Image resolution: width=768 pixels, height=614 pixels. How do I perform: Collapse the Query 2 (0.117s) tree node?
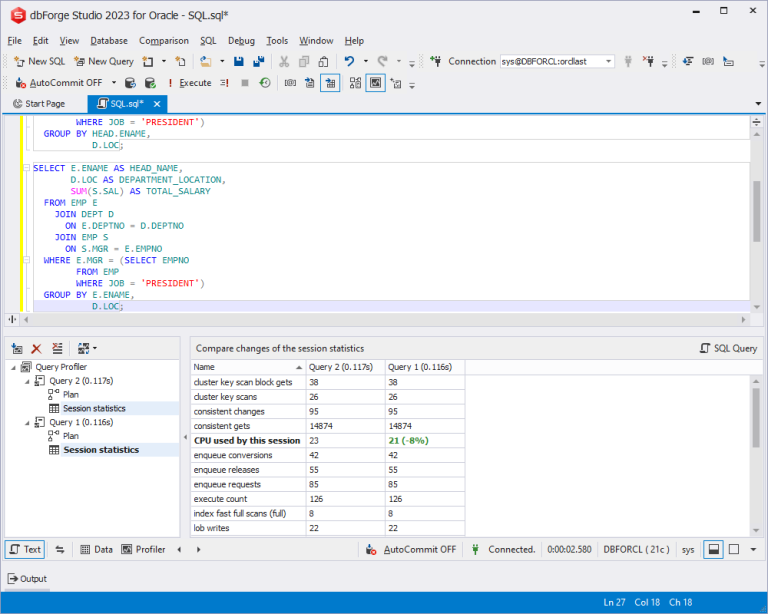click(28, 381)
